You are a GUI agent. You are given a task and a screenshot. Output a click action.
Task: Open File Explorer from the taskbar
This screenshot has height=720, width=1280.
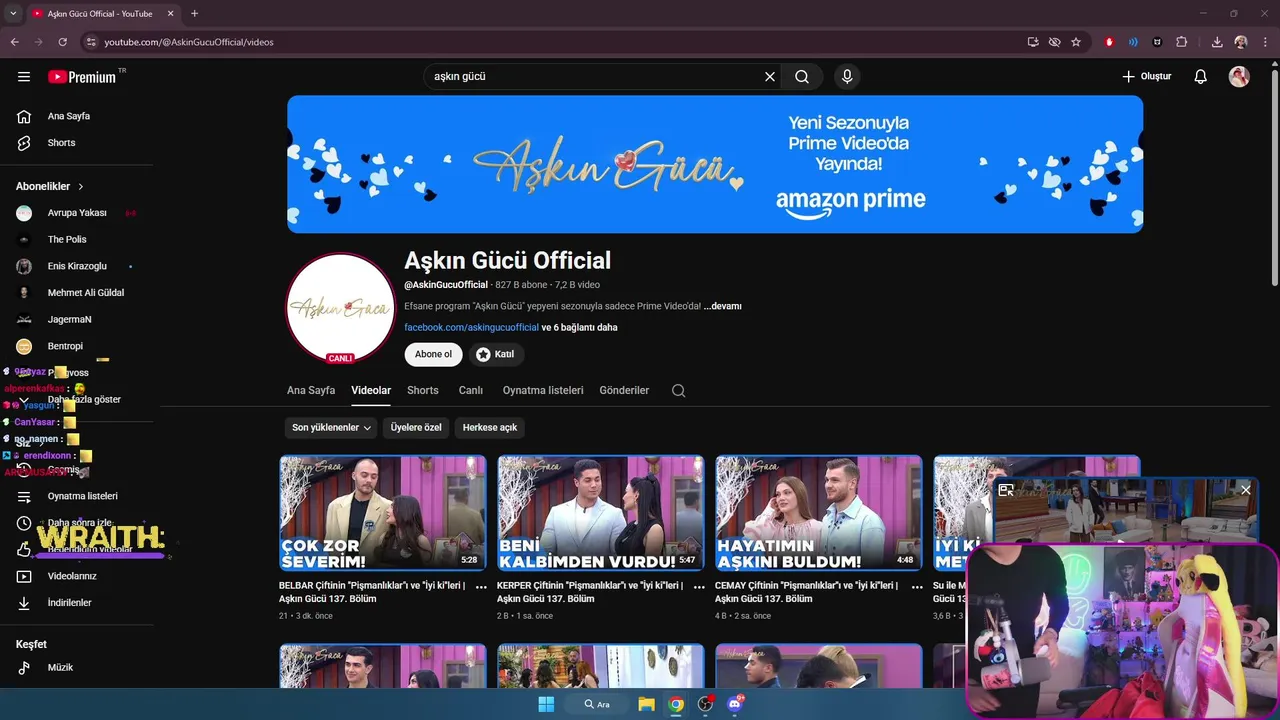click(646, 704)
